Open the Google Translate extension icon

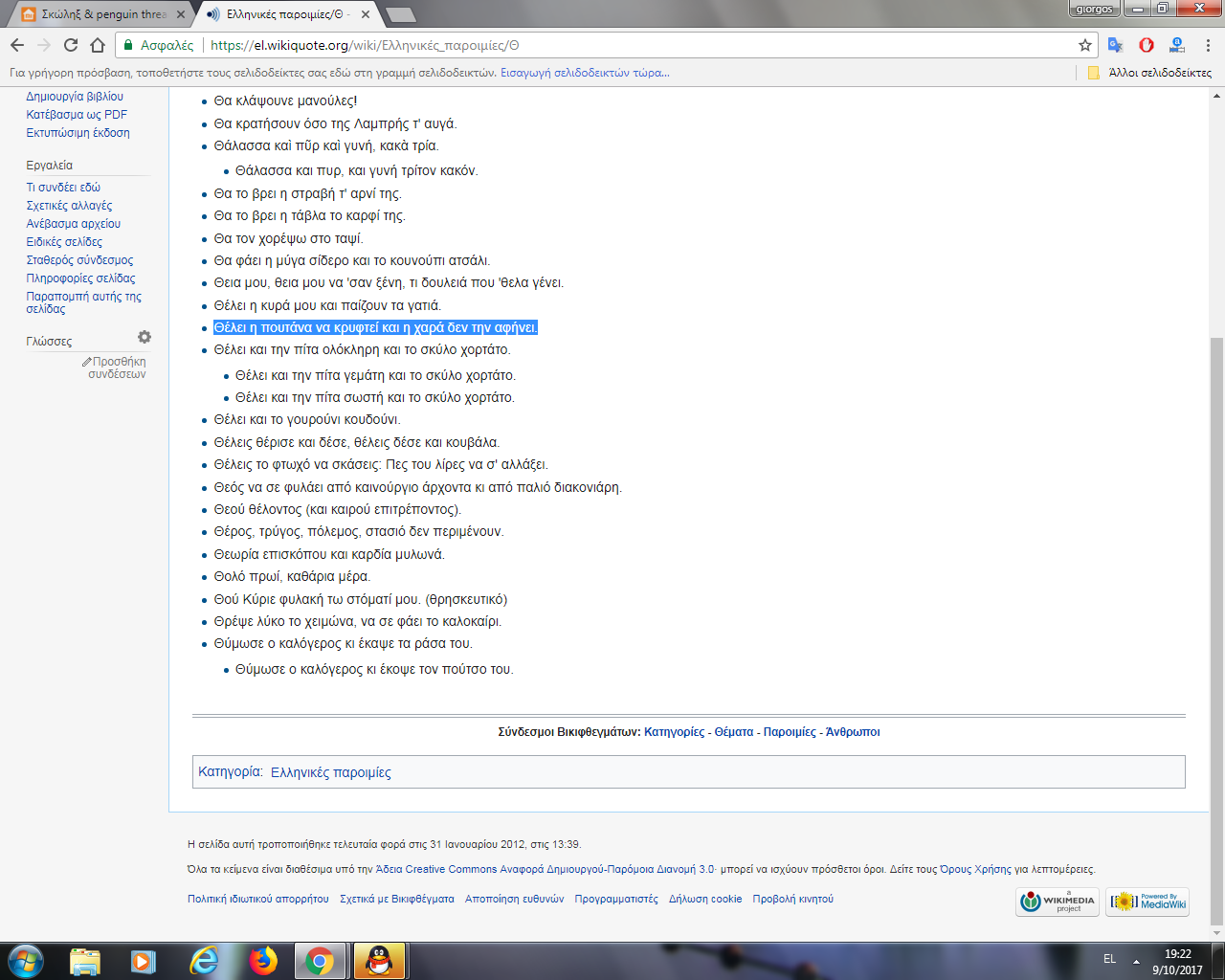1116,45
